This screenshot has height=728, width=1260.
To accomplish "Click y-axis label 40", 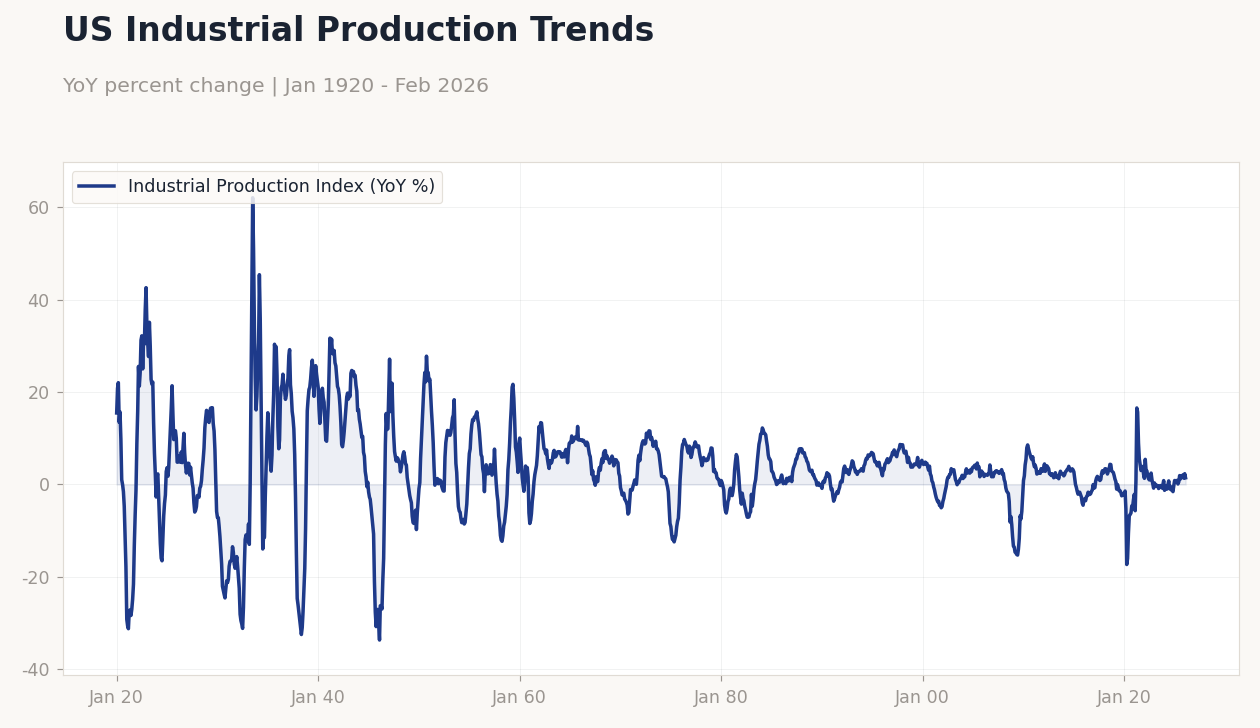I will tap(40, 300).
